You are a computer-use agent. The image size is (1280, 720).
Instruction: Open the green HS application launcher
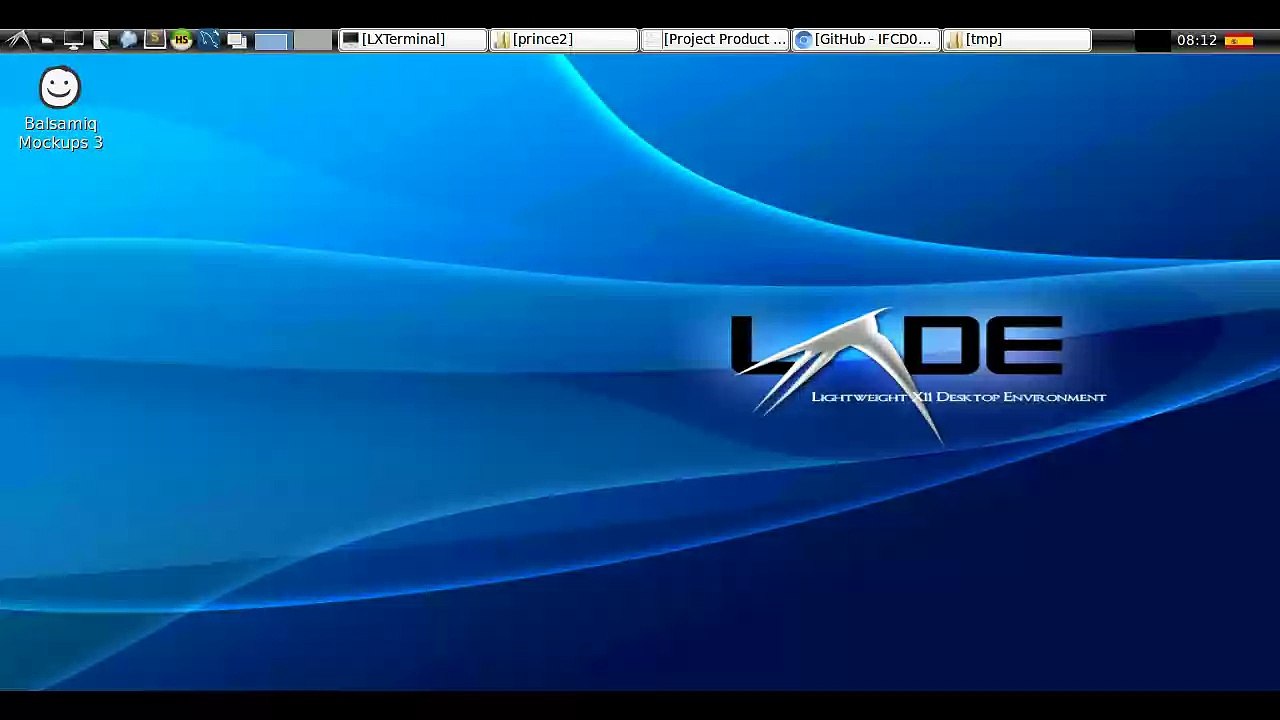point(182,40)
